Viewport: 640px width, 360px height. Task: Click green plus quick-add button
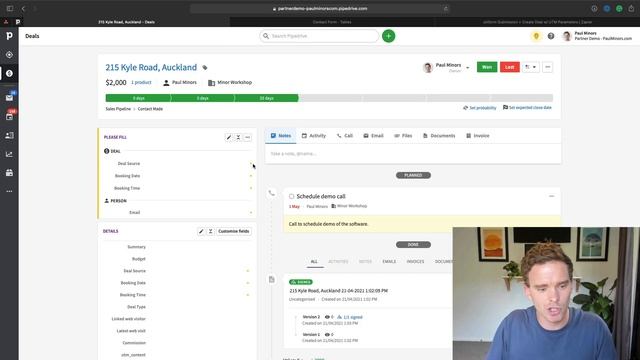point(388,36)
